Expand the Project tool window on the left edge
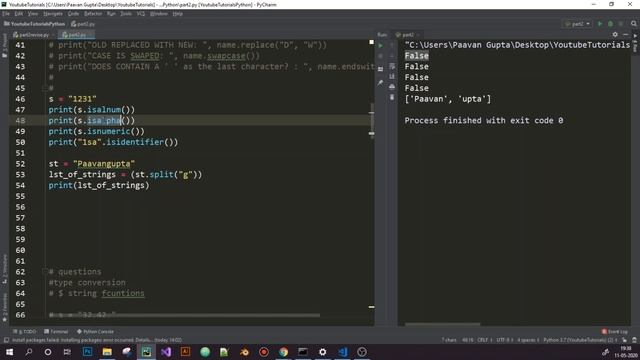The height and width of the screenshot is (360, 640). pos(4,45)
